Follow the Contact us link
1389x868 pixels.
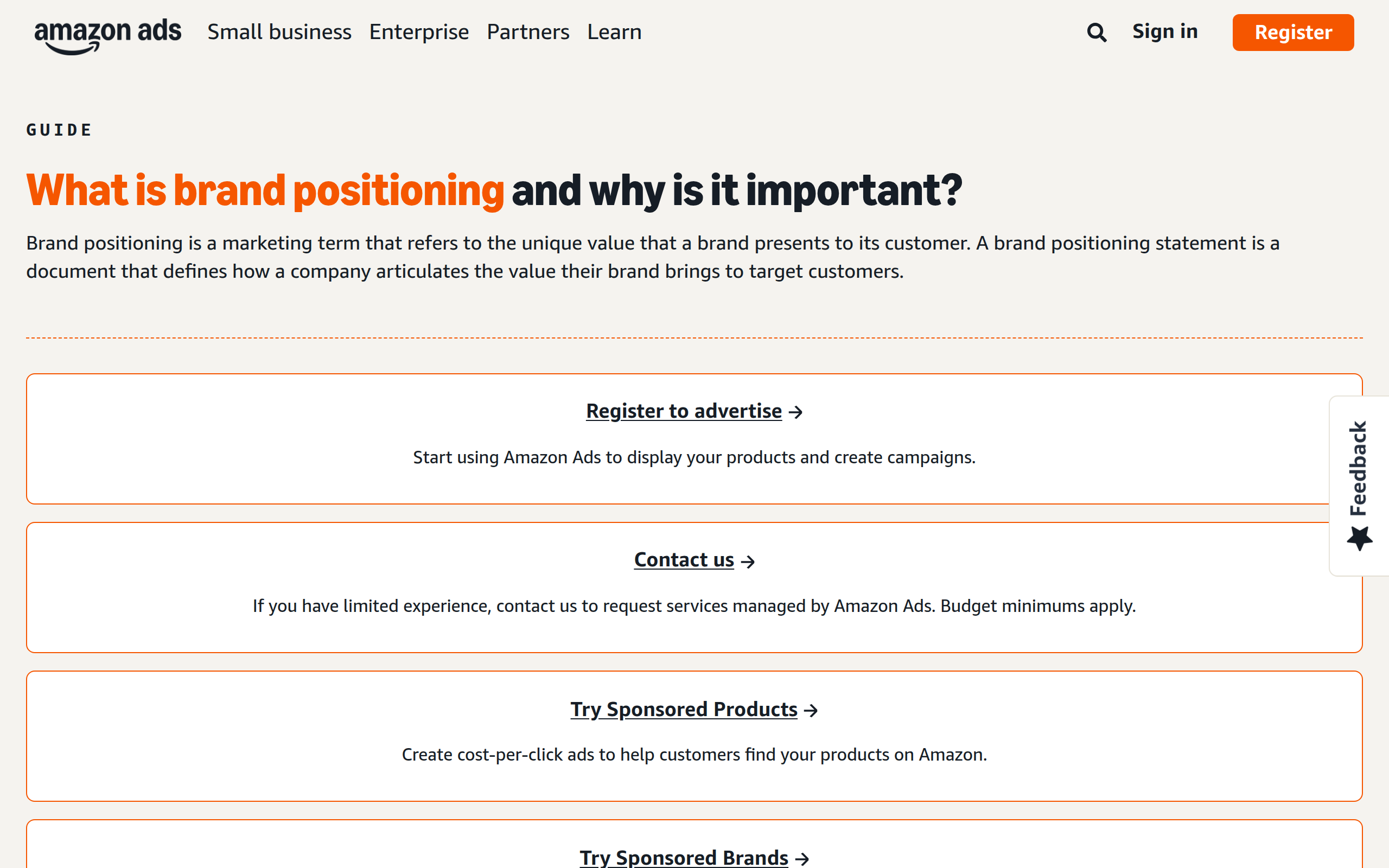(x=684, y=560)
